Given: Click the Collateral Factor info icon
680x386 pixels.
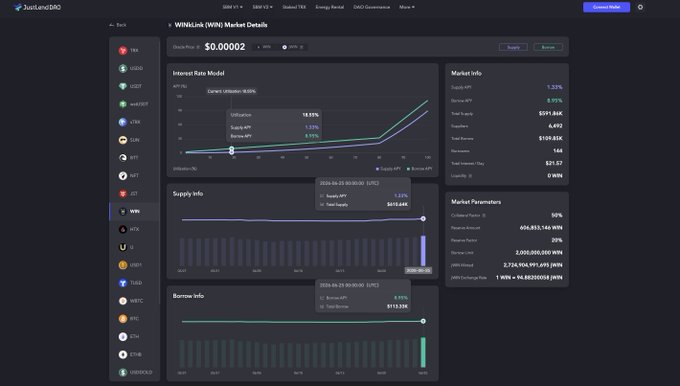Looking at the screenshot, I should tap(484, 215).
